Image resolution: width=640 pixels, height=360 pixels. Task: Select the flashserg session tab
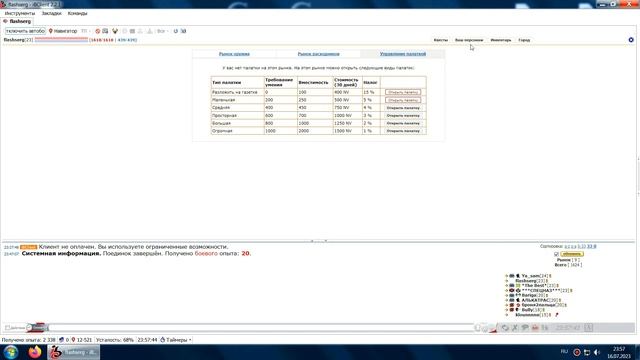tap(18, 21)
